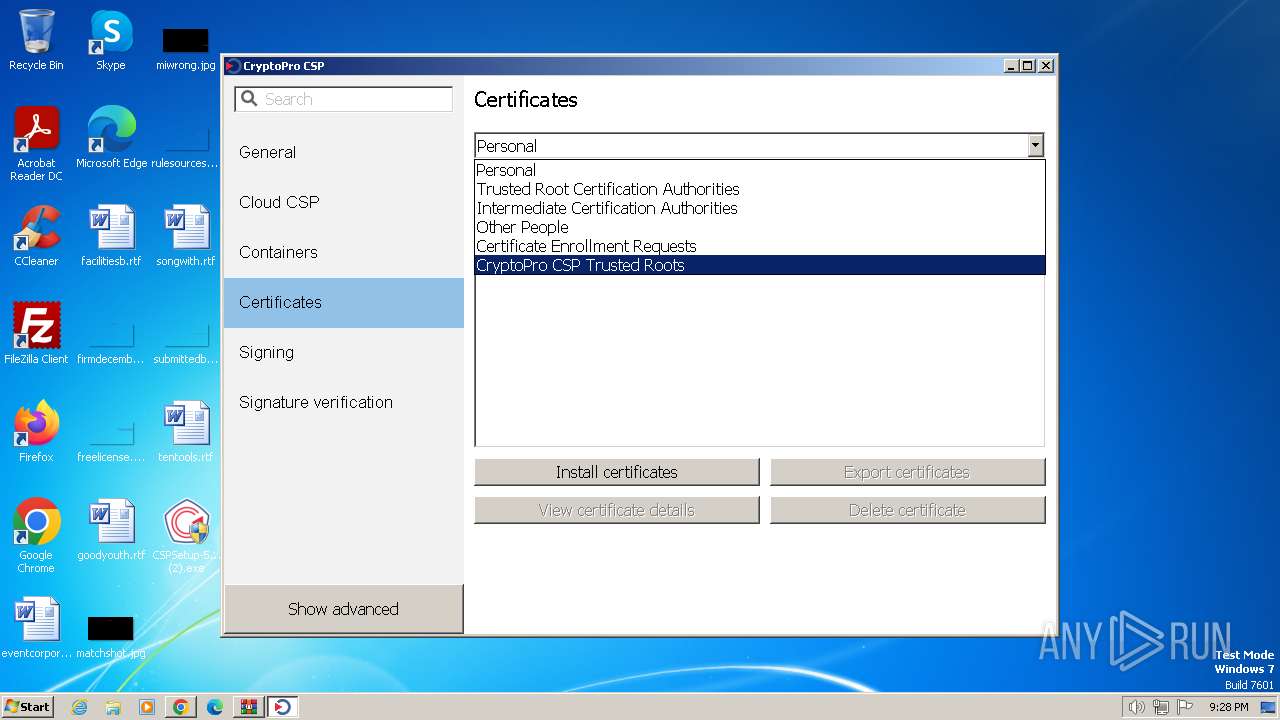The height and width of the screenshot is (720, 1280).
Task: Open the Recycle Bin desktop icon
Action: 36,40
